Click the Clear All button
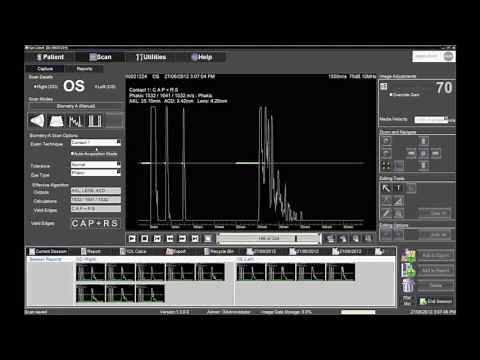480x360 pixels. [x=435, y=213]
